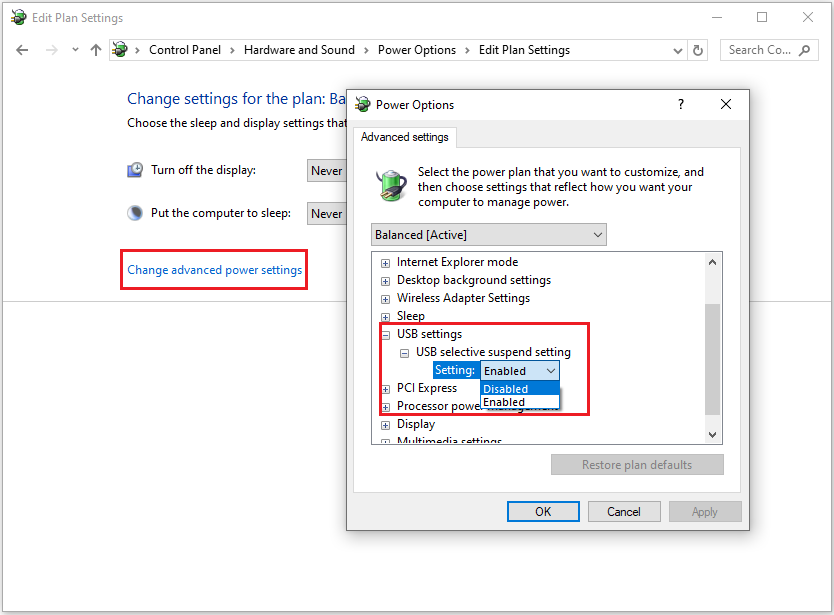Viewport: 834px width, 615px height.
Task: Expand Internet Explorer mode node
Action: [x=385, y=263]
